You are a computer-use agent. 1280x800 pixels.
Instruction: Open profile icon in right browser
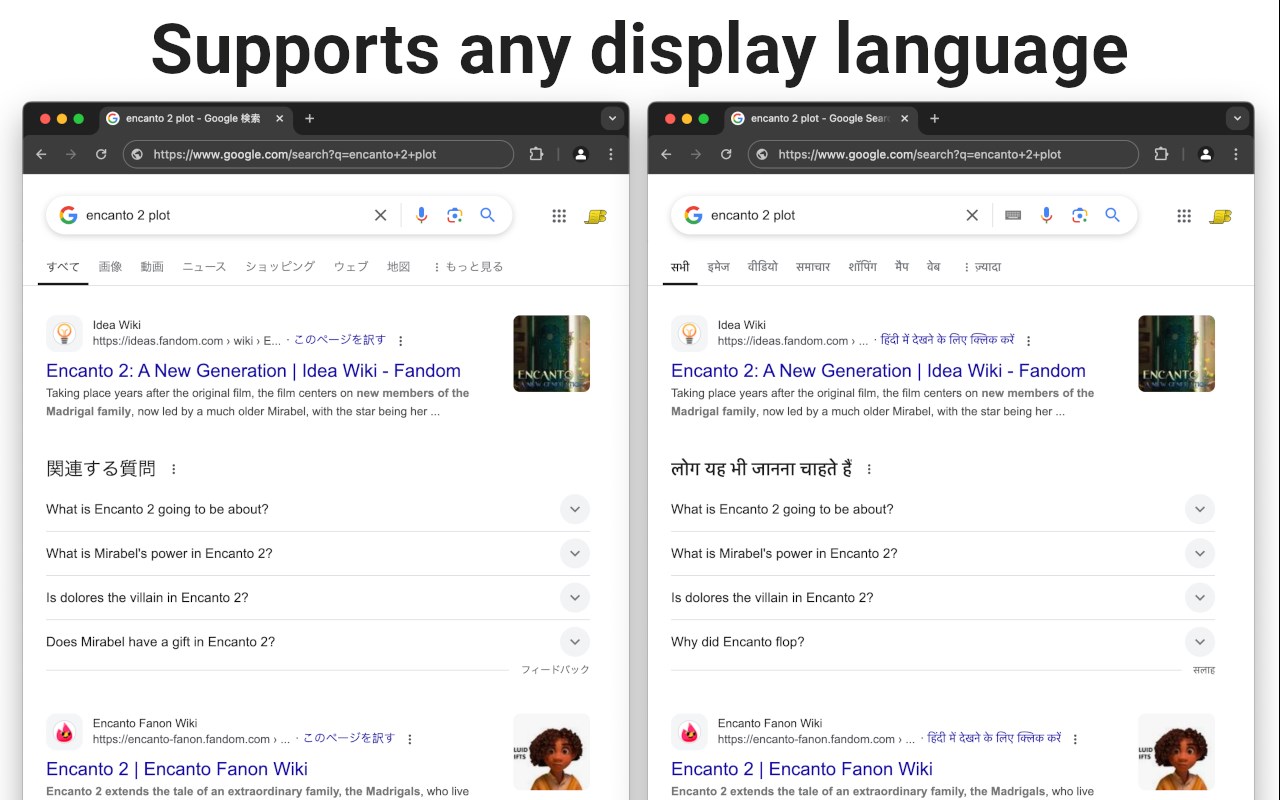click(x=1206, y=154)
